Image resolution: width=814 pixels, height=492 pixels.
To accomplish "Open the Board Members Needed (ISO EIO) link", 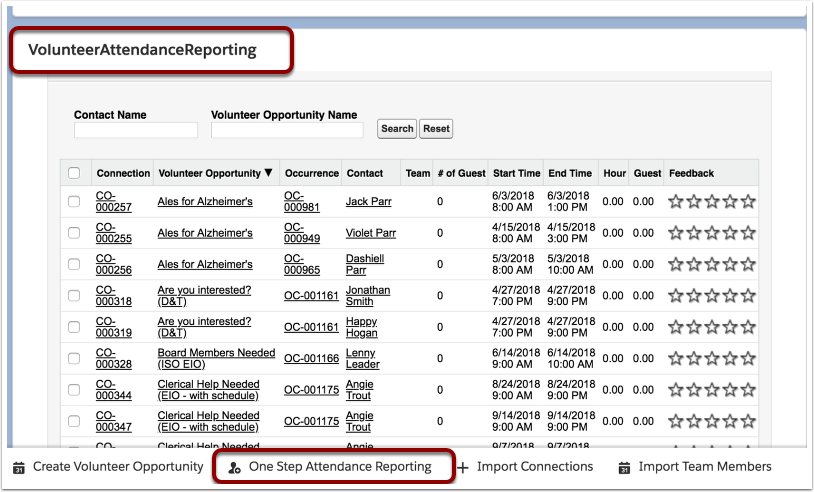I will [216, 359].
